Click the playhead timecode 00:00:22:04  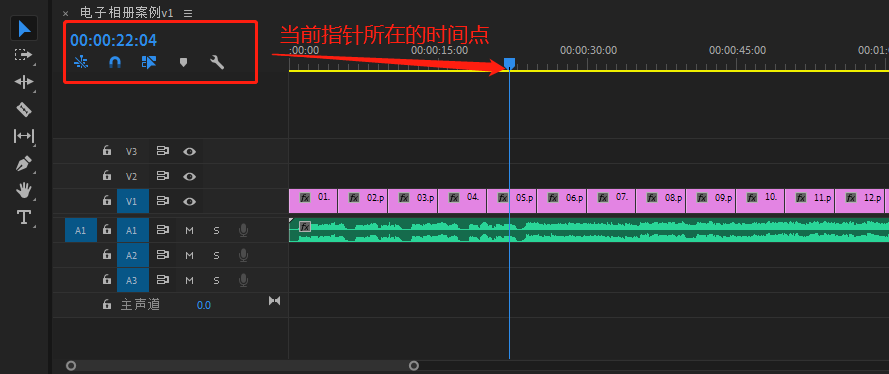pos(113,40)
